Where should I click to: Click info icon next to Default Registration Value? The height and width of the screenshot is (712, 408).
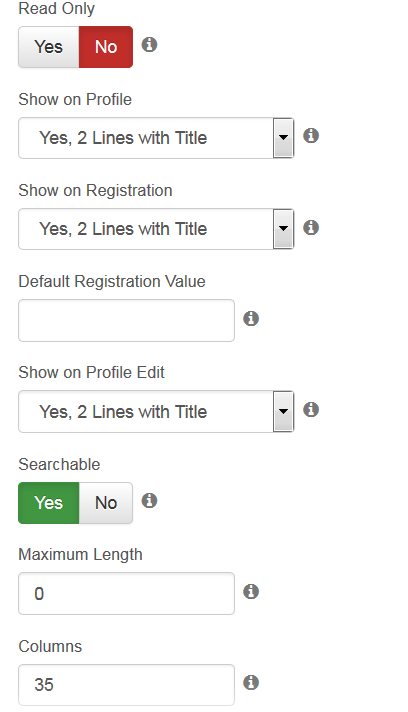click(x=251, y=318)
